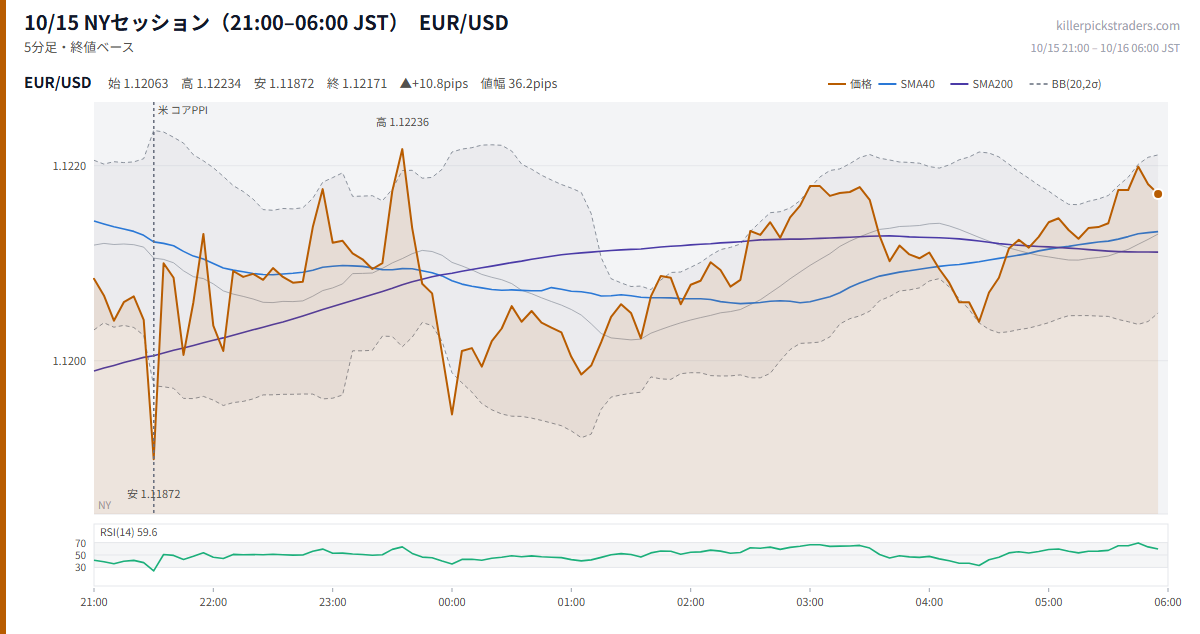The width and height of the screenshot is (1200, 634).
Task: Click the 始 1.12063 open value
Action: click(x=138, y=84)
